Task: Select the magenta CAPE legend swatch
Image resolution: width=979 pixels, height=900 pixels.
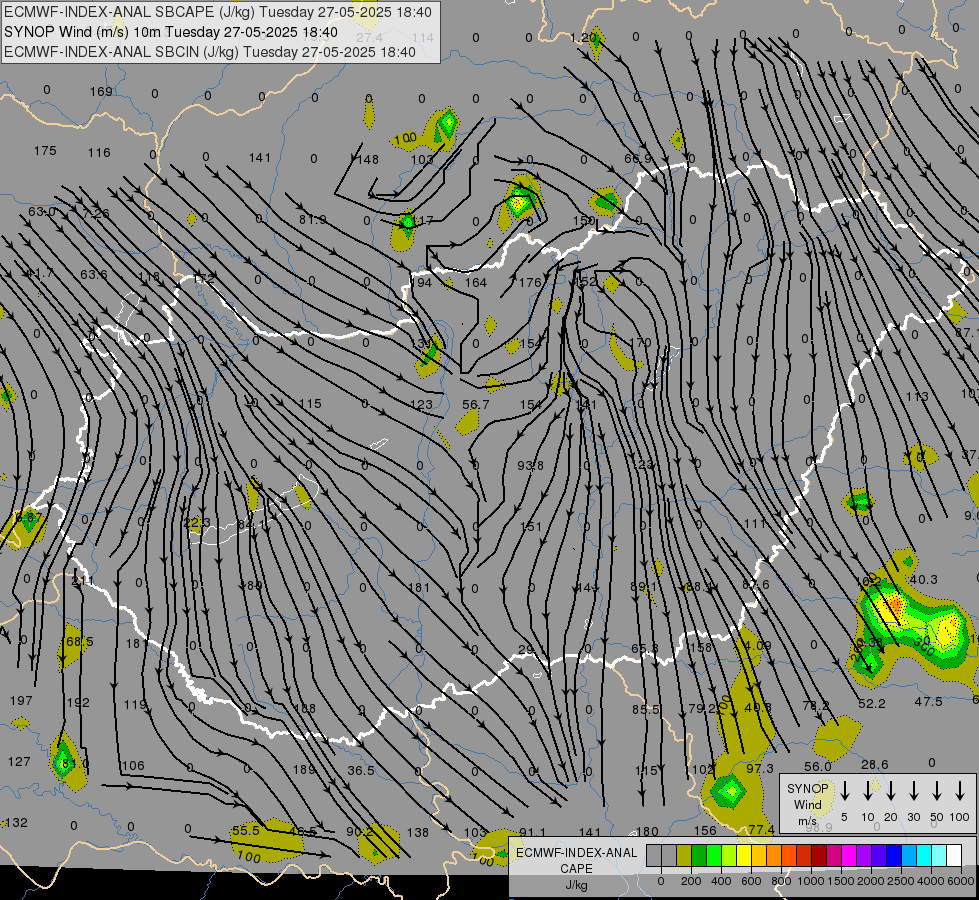Action: 849,856
